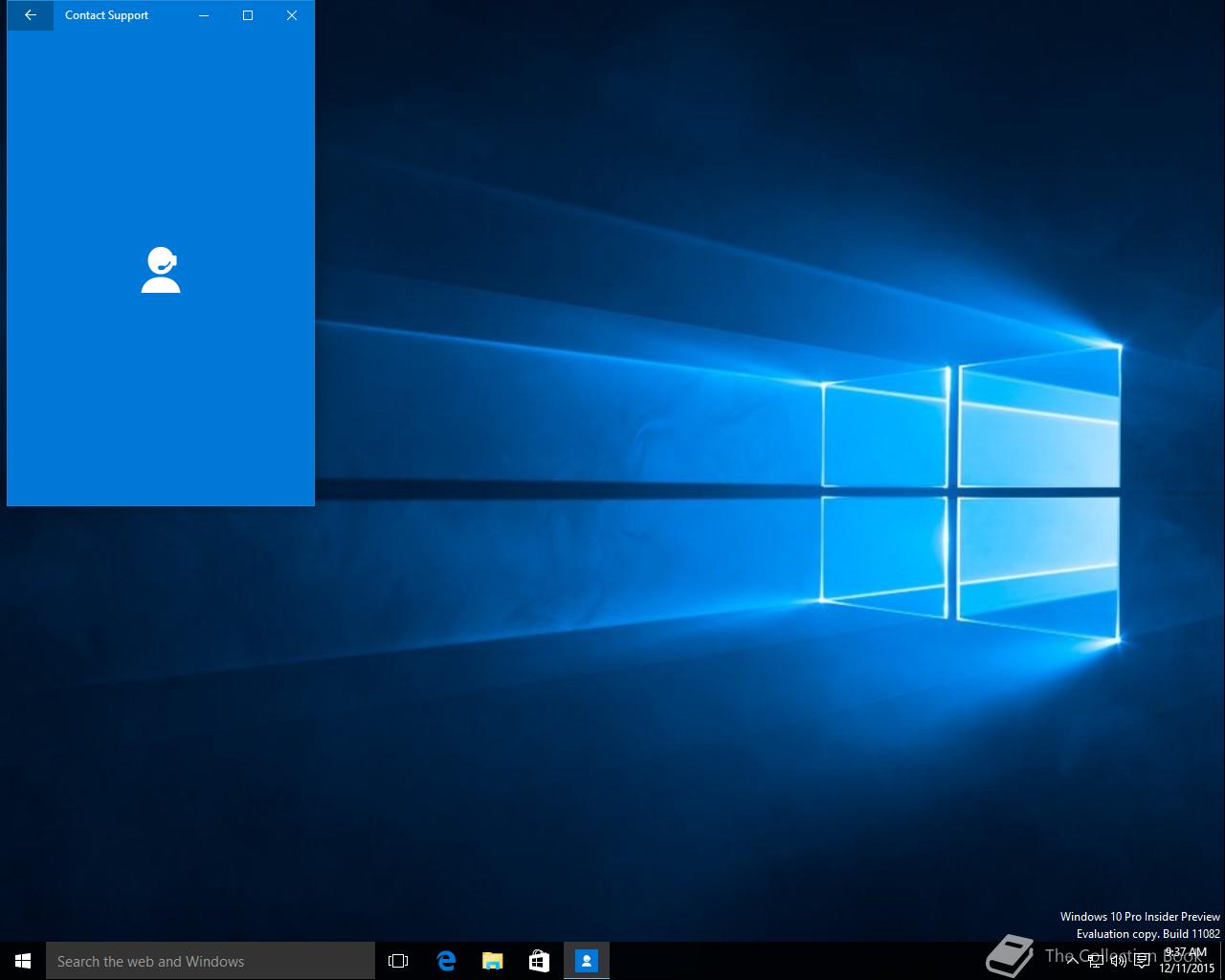
Task: Open the Store app from the taskbar
Action: tap(540, 961)
